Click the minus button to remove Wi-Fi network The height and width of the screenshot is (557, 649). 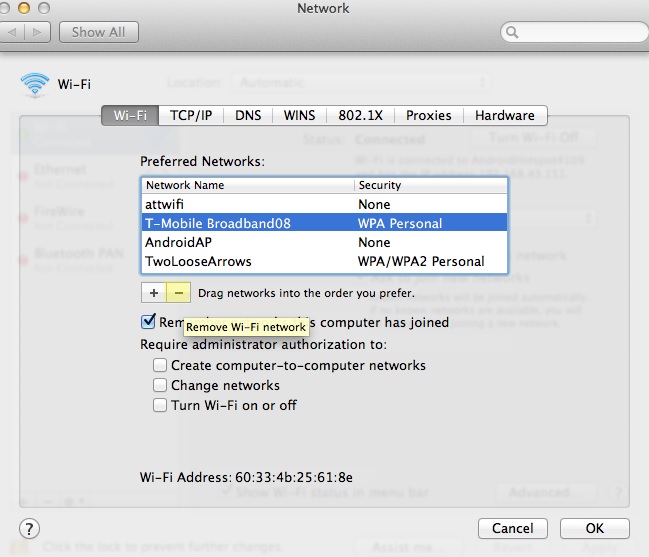(x=178, y=293)
